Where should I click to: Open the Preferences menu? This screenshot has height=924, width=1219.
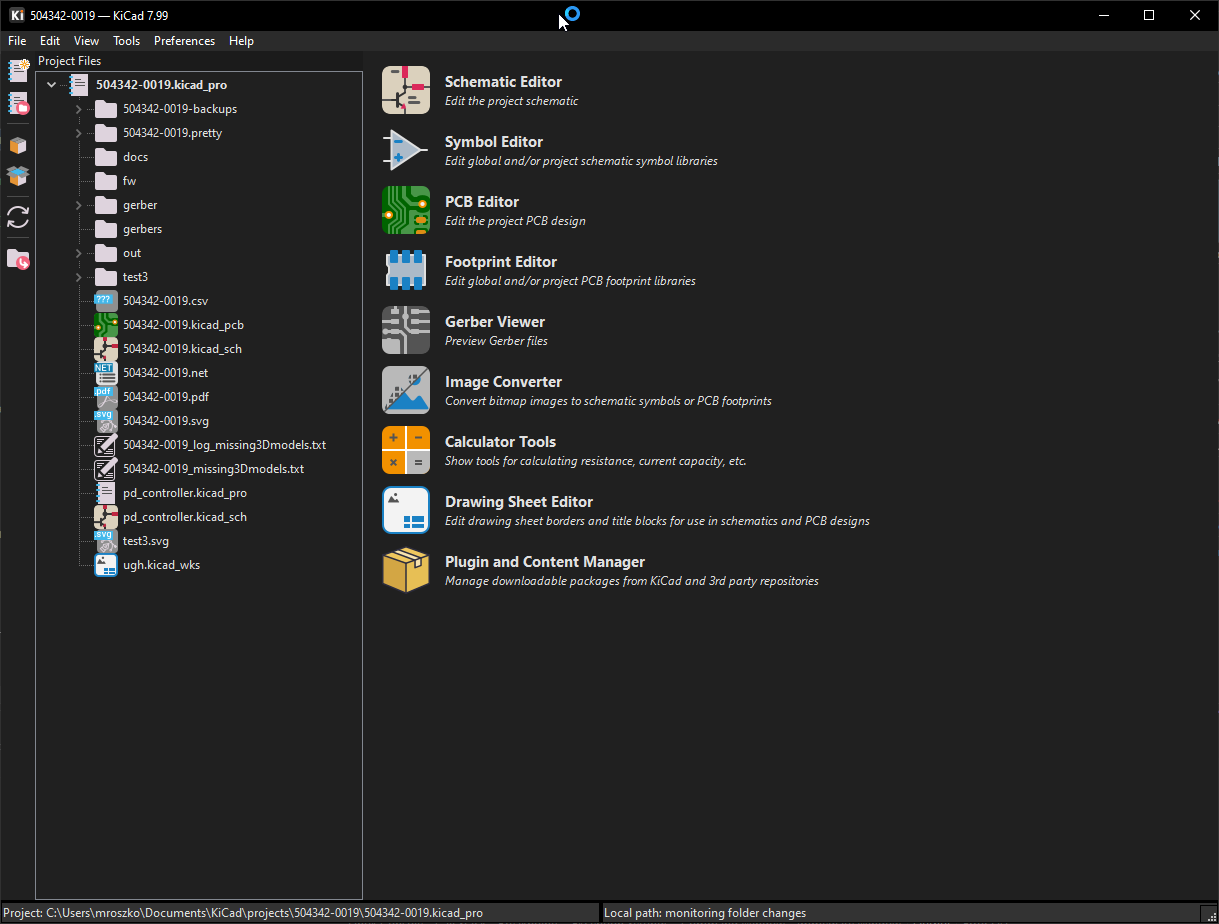point(184,41)
